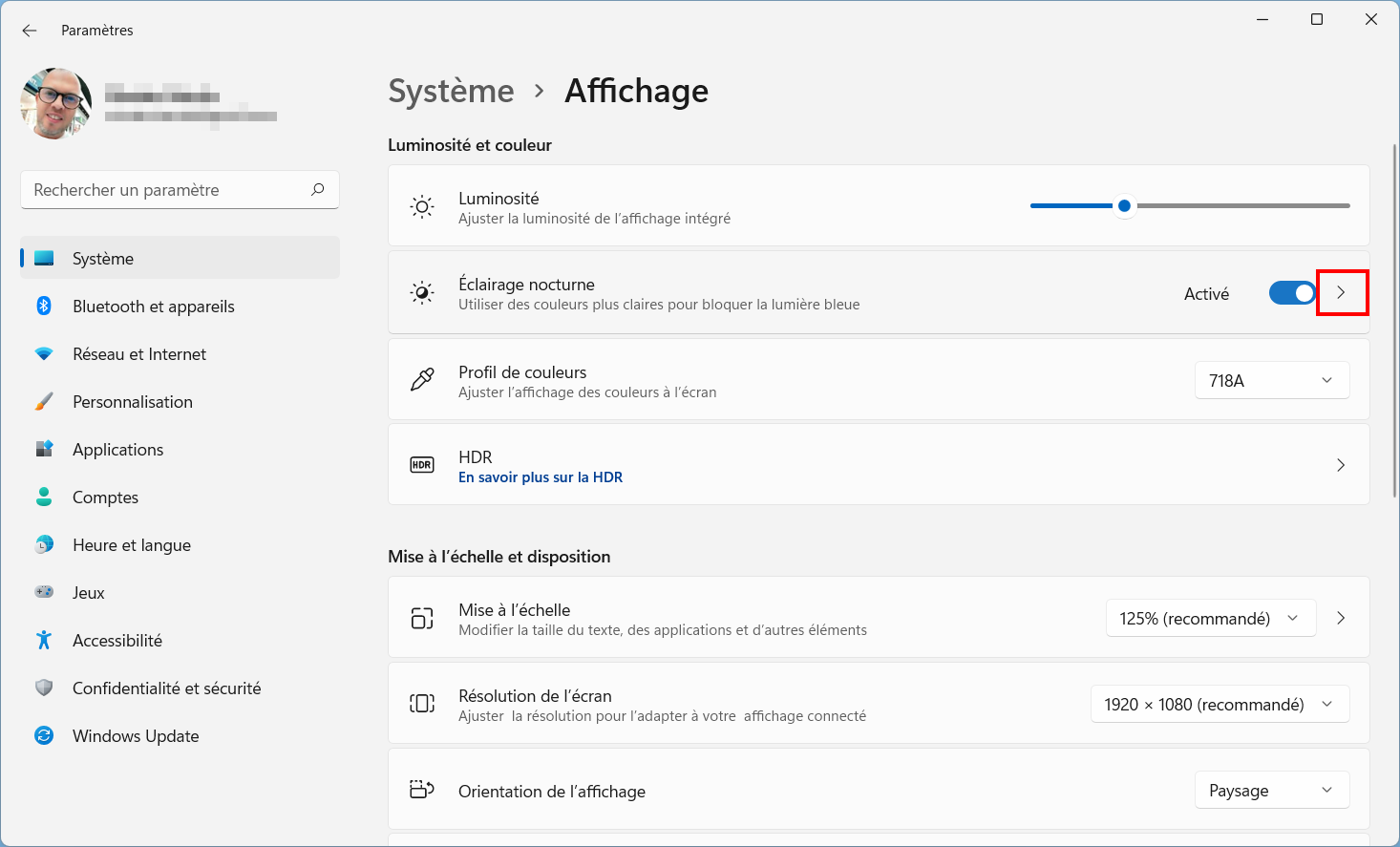Image resolution: width=1400 pixels, height=847 pixels.
Task: Click the Accessibilité figure icon
Action: [44, 640]
